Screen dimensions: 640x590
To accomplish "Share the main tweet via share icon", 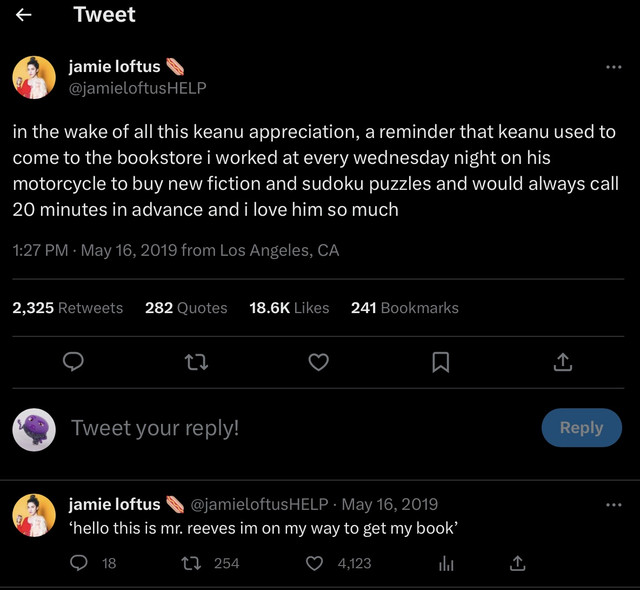I will coord(563,362).
